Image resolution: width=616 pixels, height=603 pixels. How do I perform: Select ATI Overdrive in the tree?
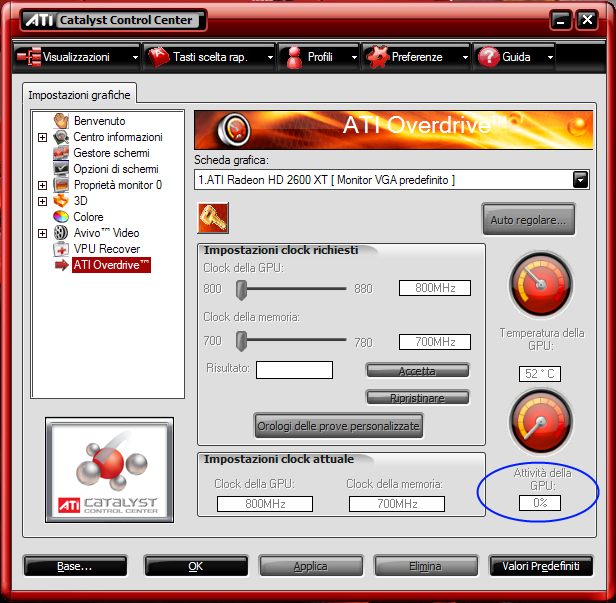point(111,265)
